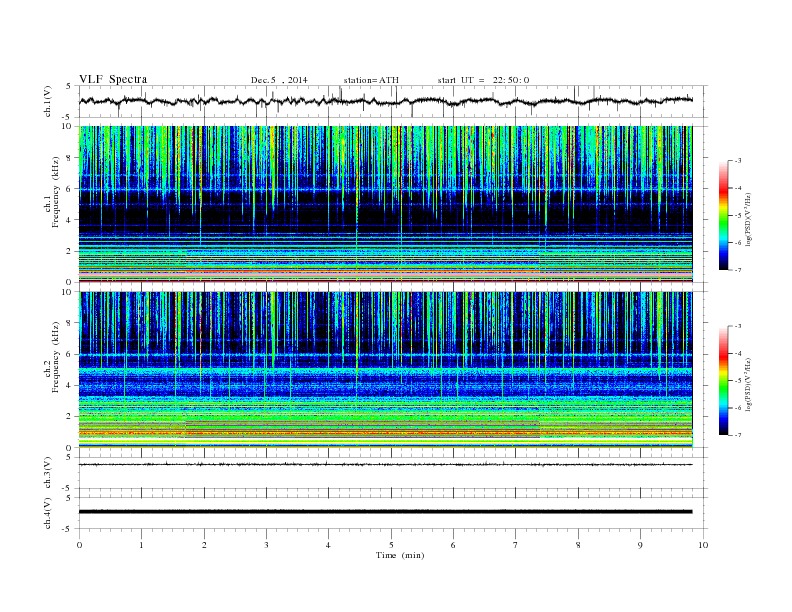Click the '-3' tick on ch.2 color bar
The image size is (792, 612).
click(737, 326)
